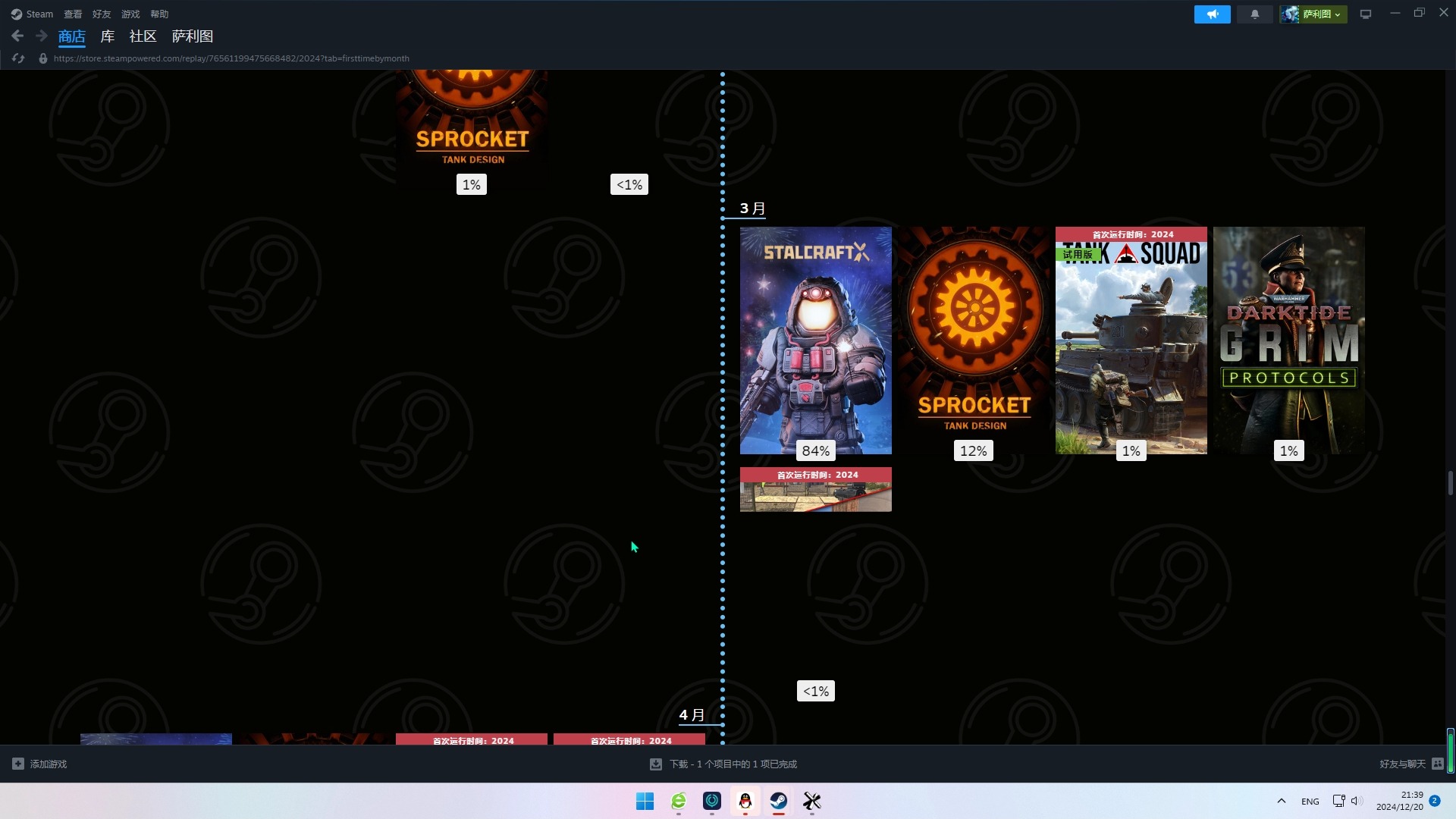Open the Tank Squad demo cover
Viewport: 1456px width, 819px height.
(1131, 340)
